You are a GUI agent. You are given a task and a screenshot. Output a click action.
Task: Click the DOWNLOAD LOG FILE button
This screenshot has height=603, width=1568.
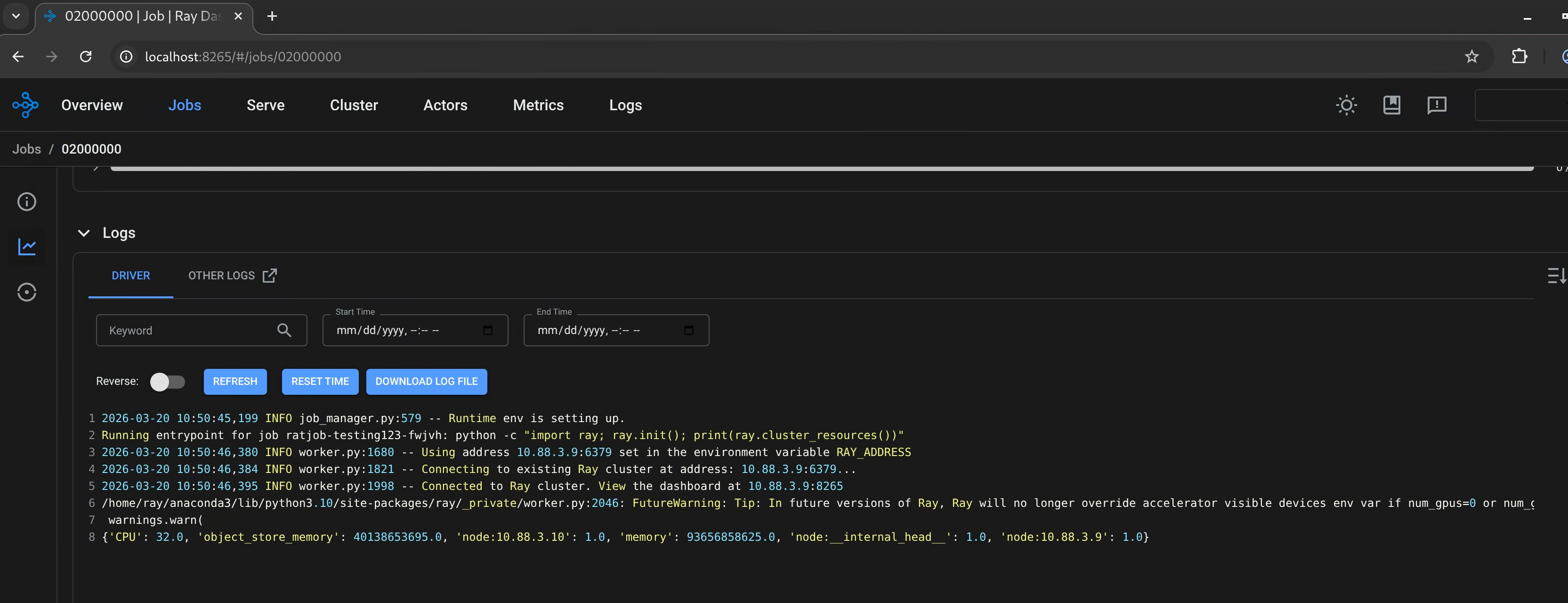tap(426, 382)
